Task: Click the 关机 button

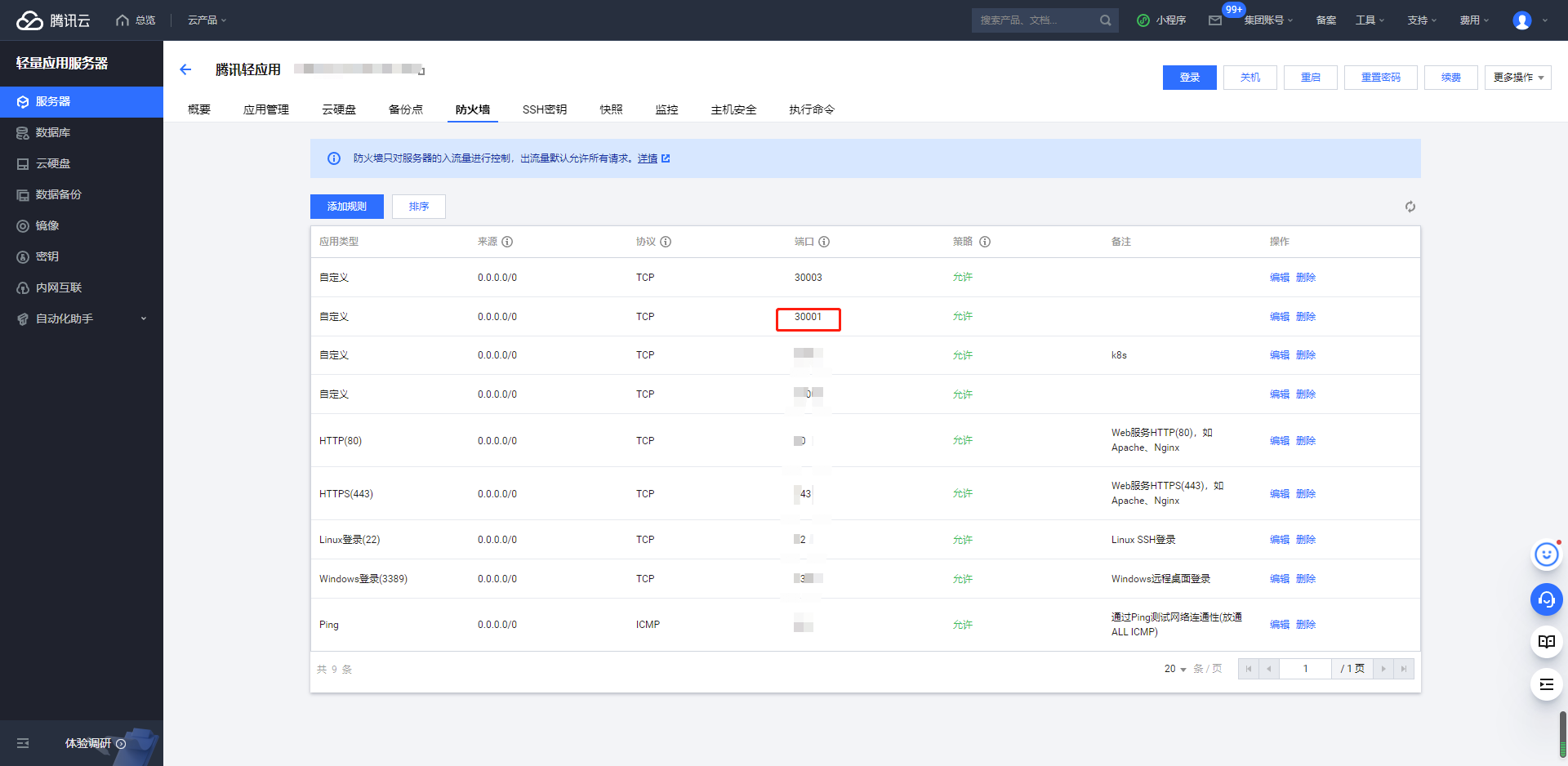Action: click(1250, 78)
